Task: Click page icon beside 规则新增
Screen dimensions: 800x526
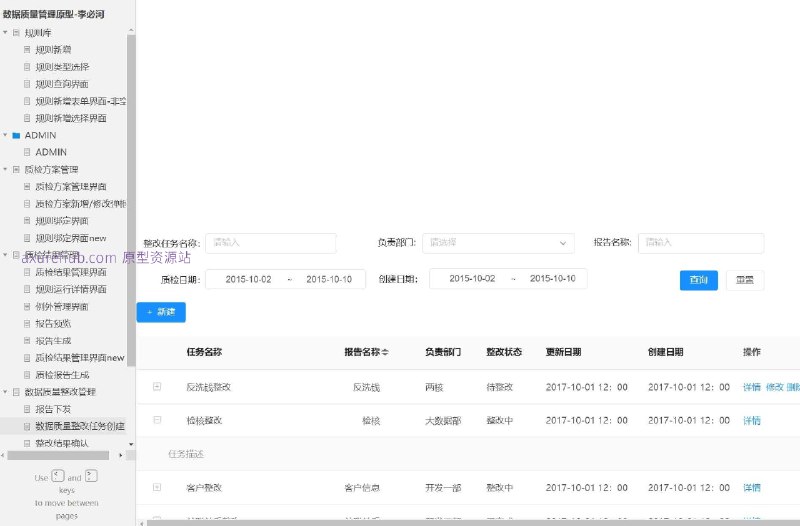Action: 27,49
